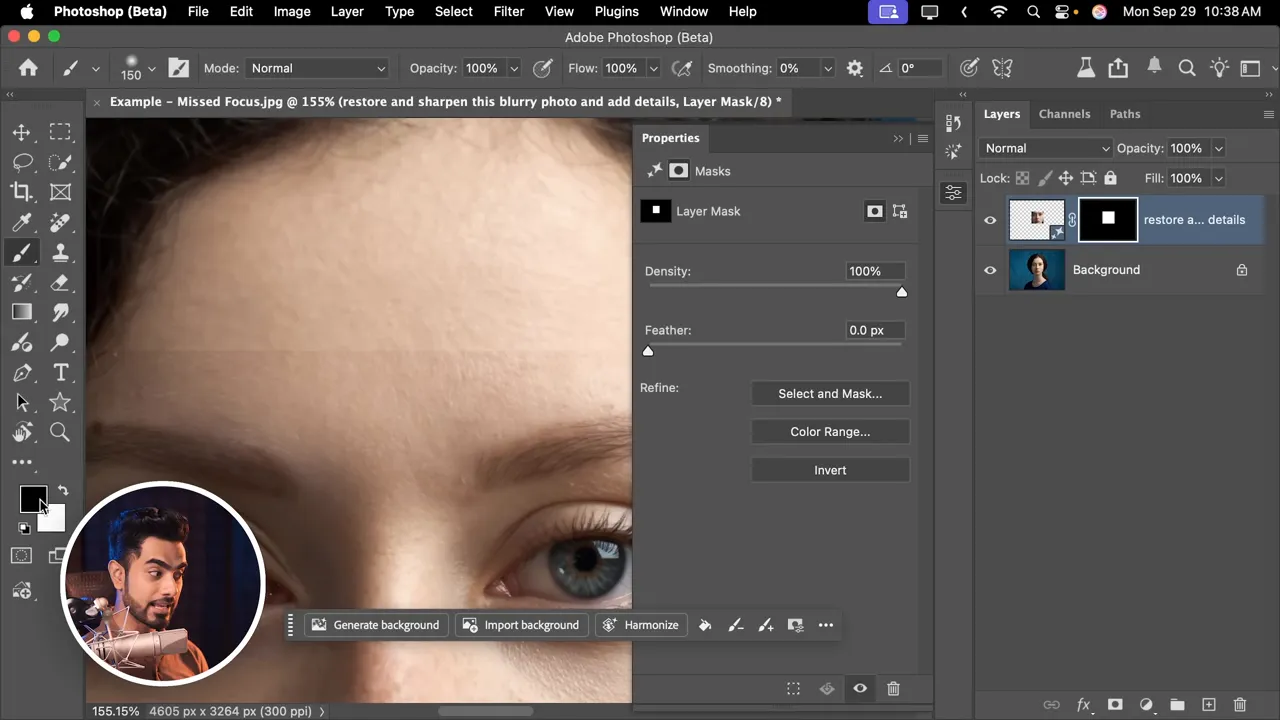
Task: Select the Path Selection tool
Action: click(x=21, y=403)
